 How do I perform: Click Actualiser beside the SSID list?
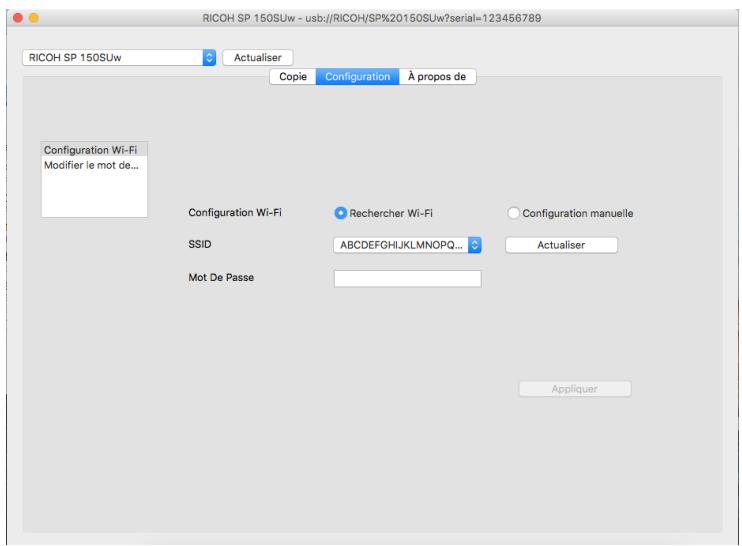coord(561,245)
